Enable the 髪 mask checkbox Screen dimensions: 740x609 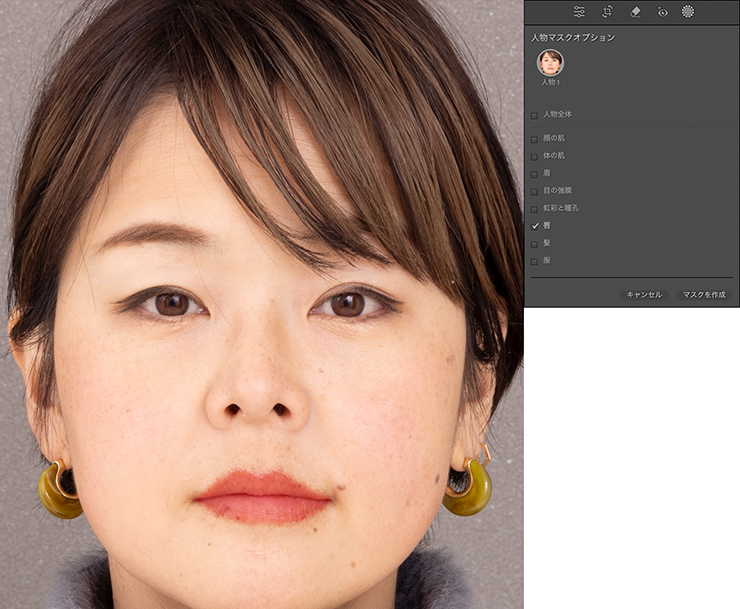pos(535,243)
